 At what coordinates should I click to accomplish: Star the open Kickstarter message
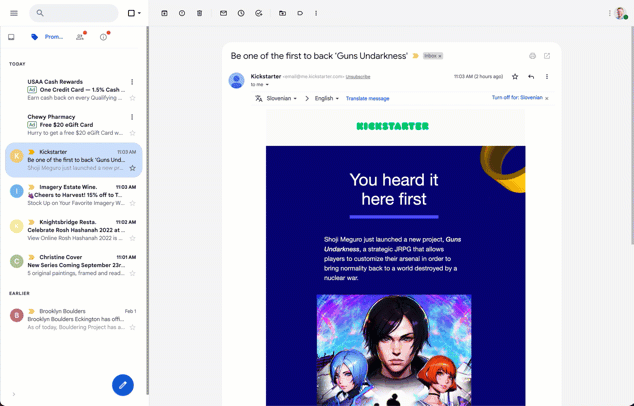(515, 76)
